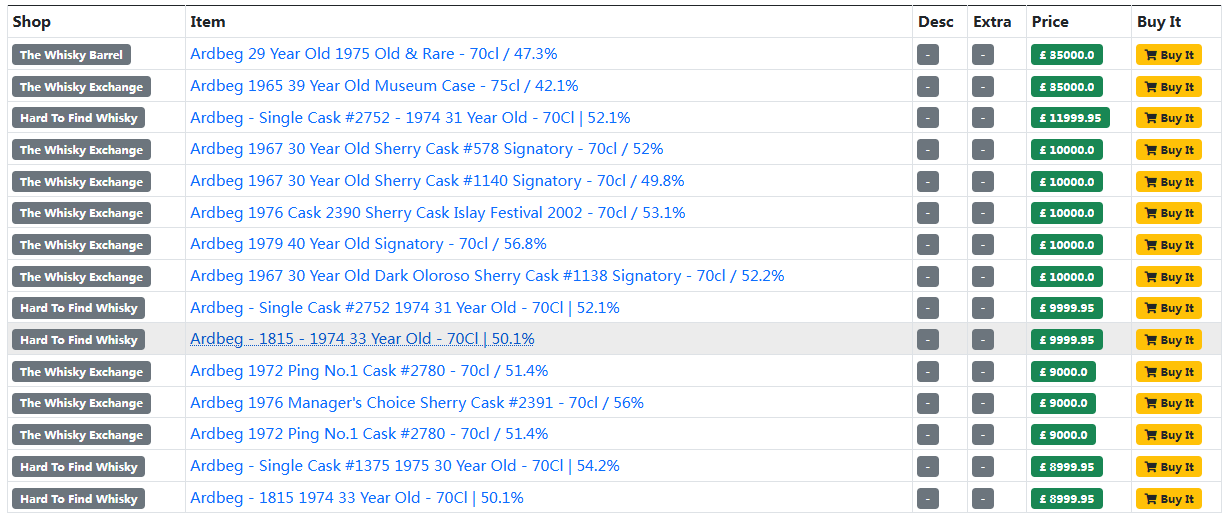The width and height of the screenshot is (1225, 519).
Task: Click the Shop column header
Action: 32,21
